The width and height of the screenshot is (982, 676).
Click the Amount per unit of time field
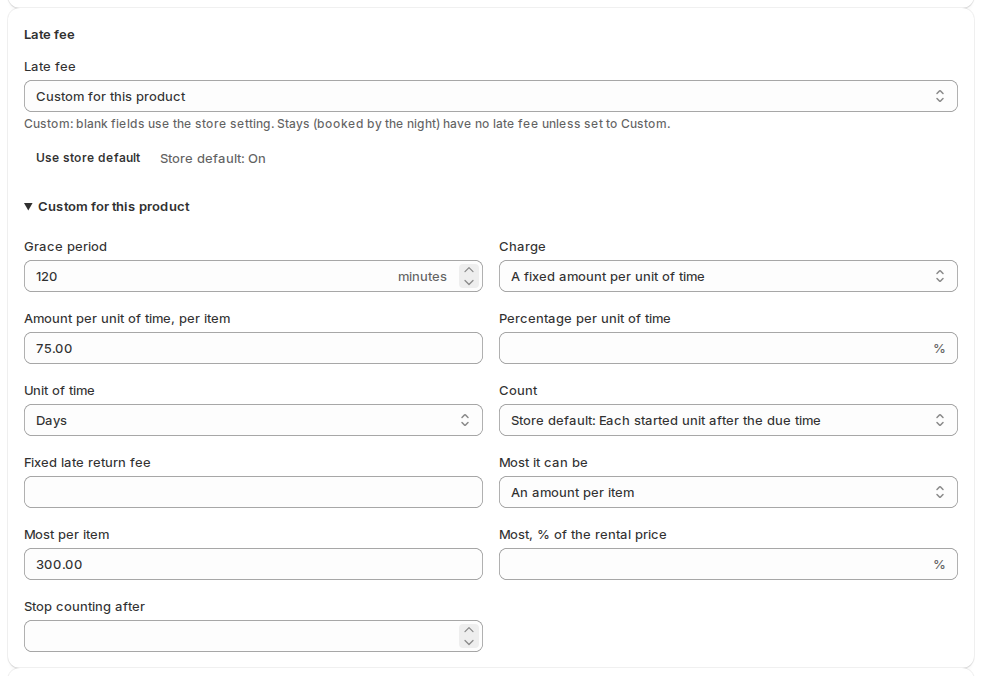click(253, 348)
